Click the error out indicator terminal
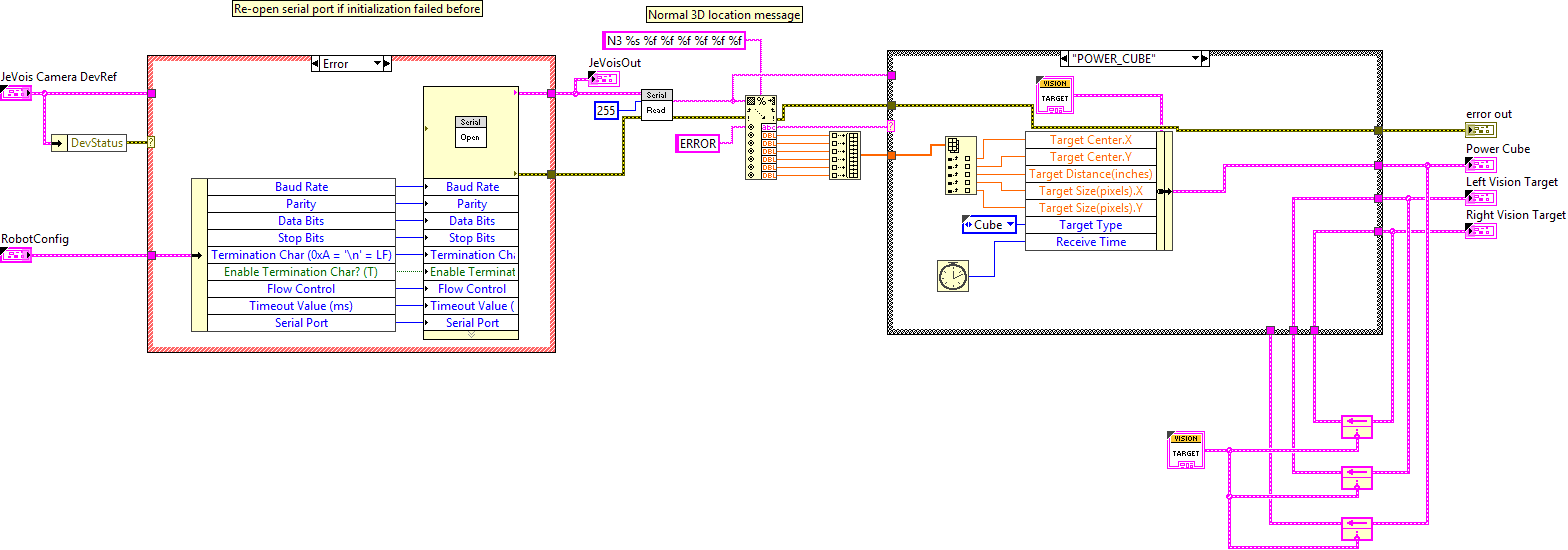The height and width of the screenshot is (550, 1568). tap(1481, 130)
